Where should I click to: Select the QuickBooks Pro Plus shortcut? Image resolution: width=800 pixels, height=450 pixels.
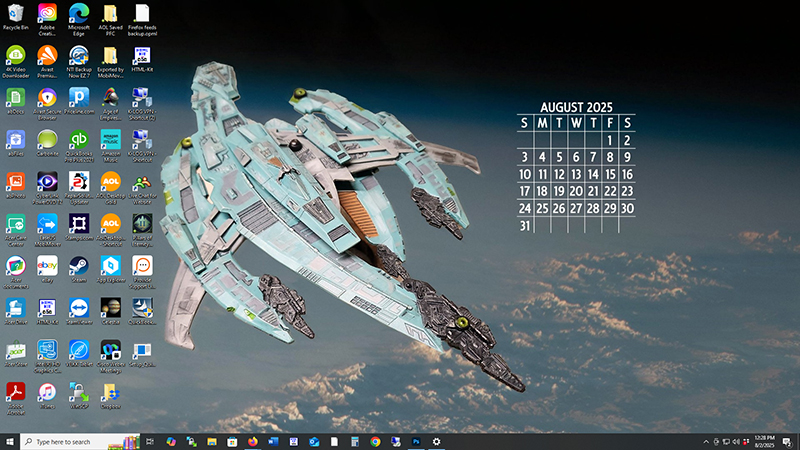click(79, 146)
